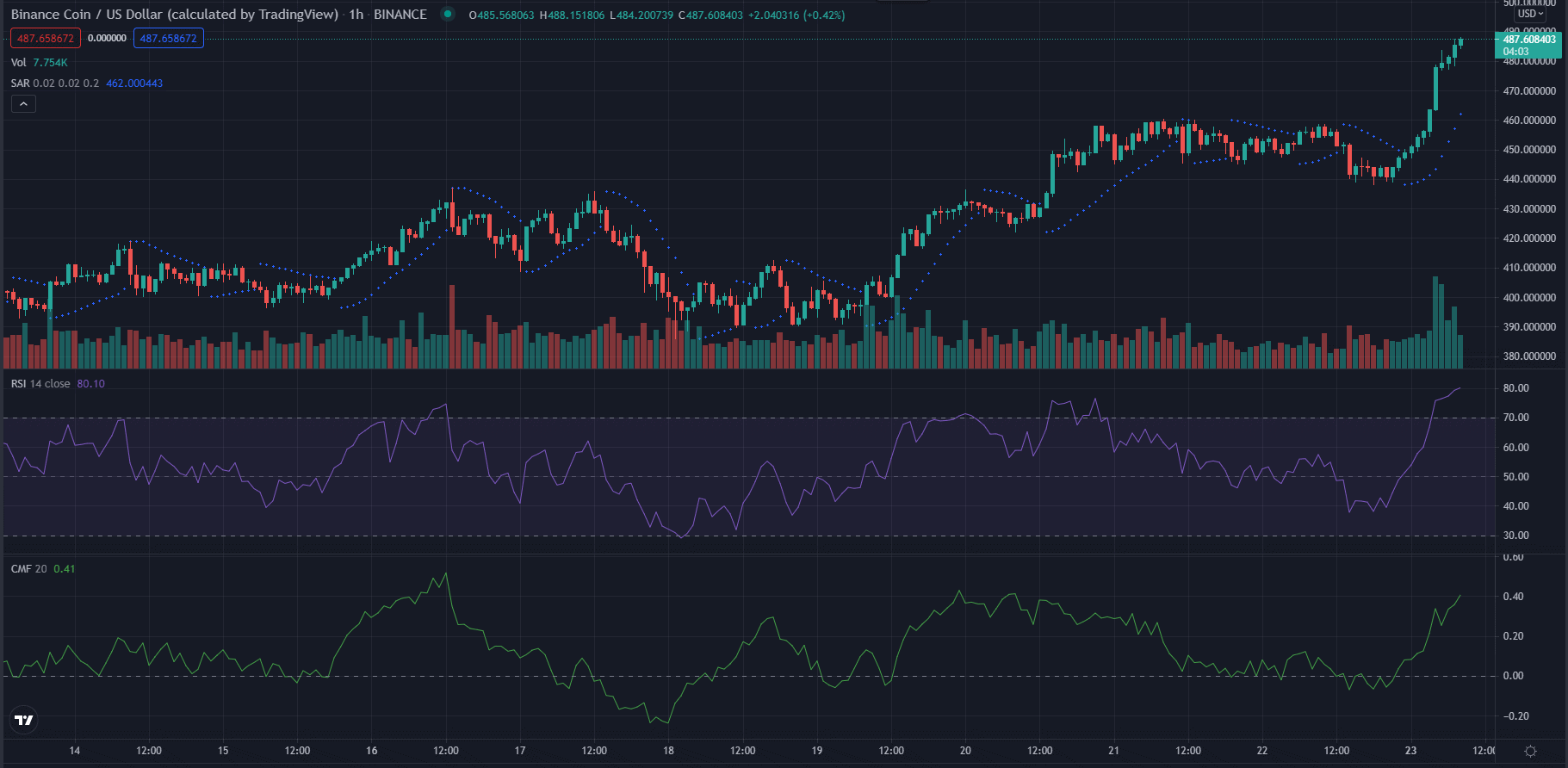The image size is (1568, 768).
Task: Click the 23 date label on time axis
Action: (1410, 751)
